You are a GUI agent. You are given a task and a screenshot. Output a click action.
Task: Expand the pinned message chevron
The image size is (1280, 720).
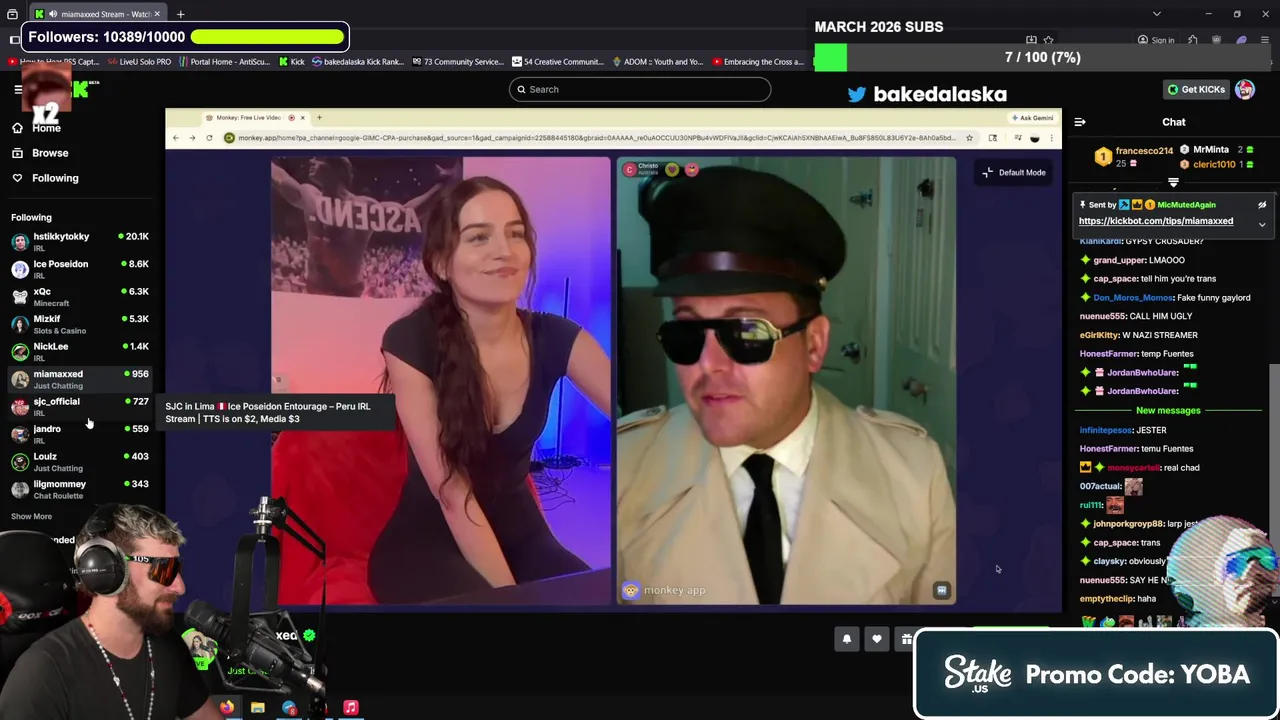[x=1262, y=224]
